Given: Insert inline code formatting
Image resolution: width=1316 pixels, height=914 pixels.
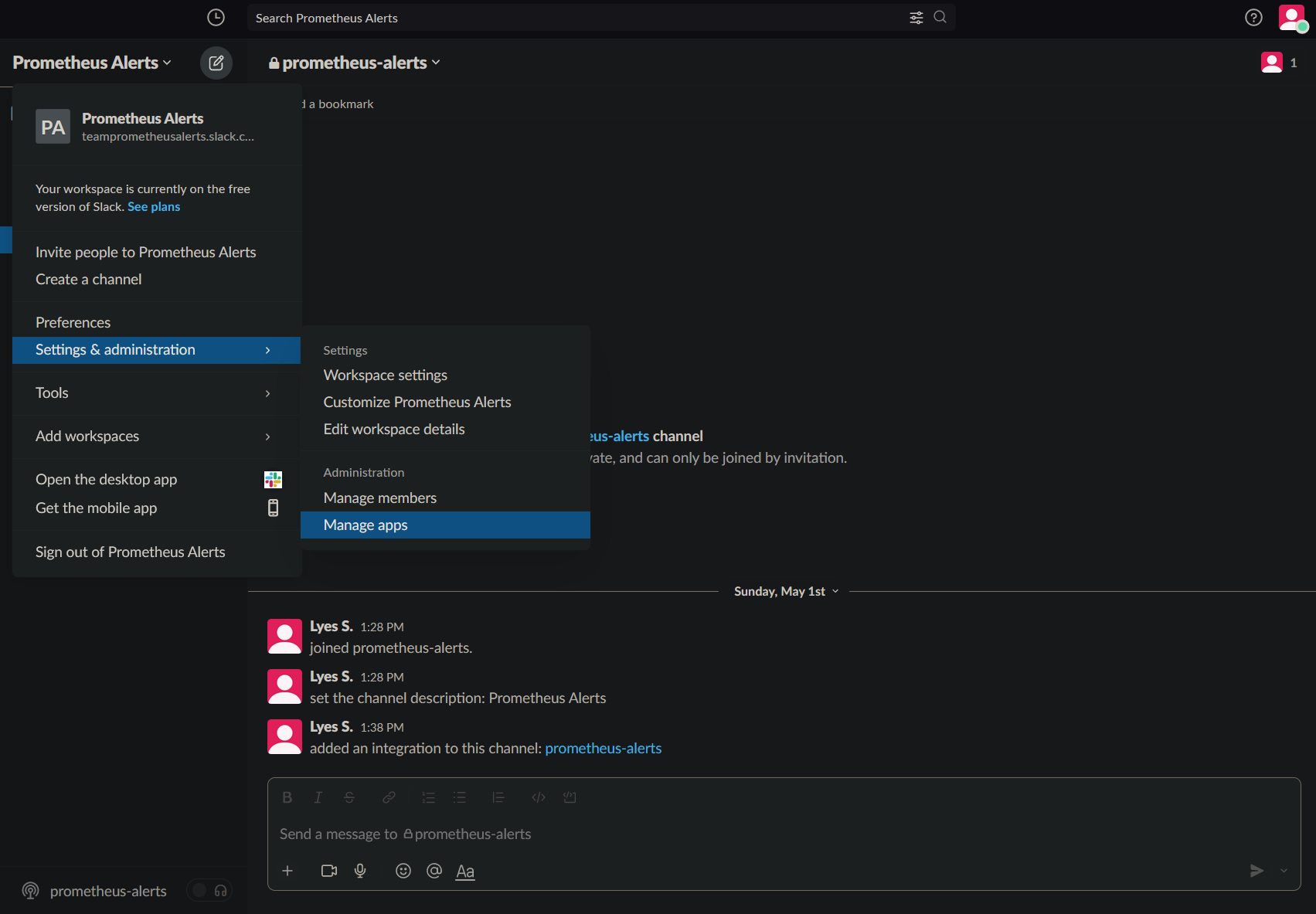Looking at the screenshot, I should coord(539,797).
